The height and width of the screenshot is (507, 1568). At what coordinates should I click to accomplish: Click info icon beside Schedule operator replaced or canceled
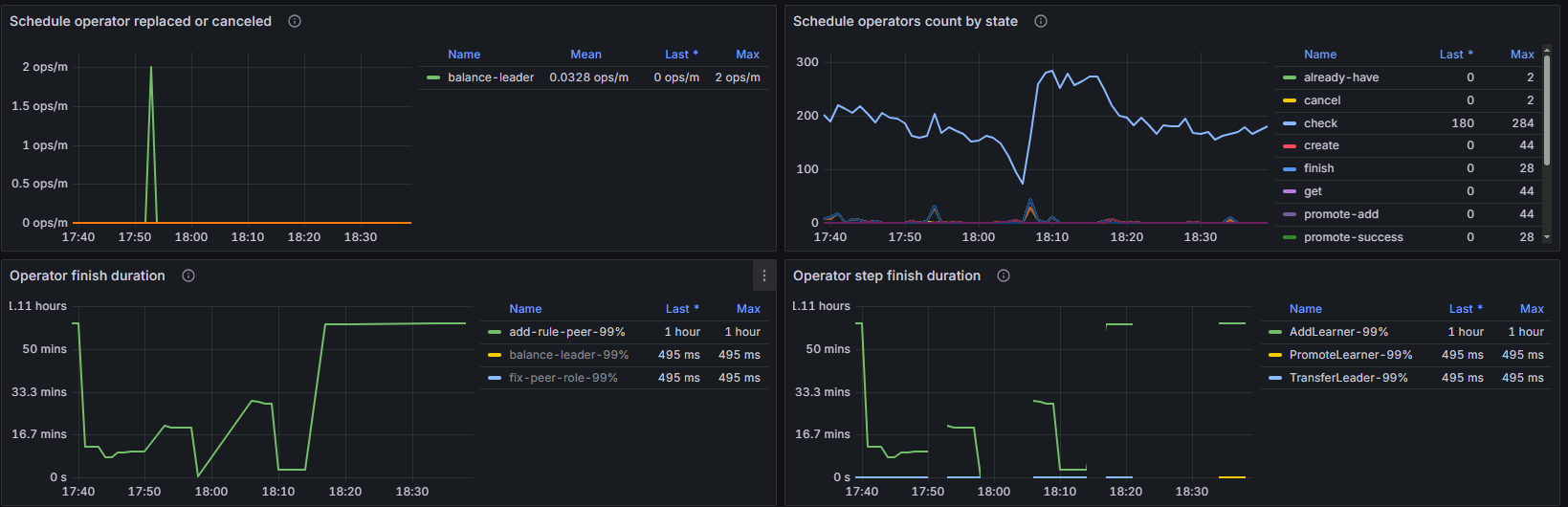click(x=295, y=21)
